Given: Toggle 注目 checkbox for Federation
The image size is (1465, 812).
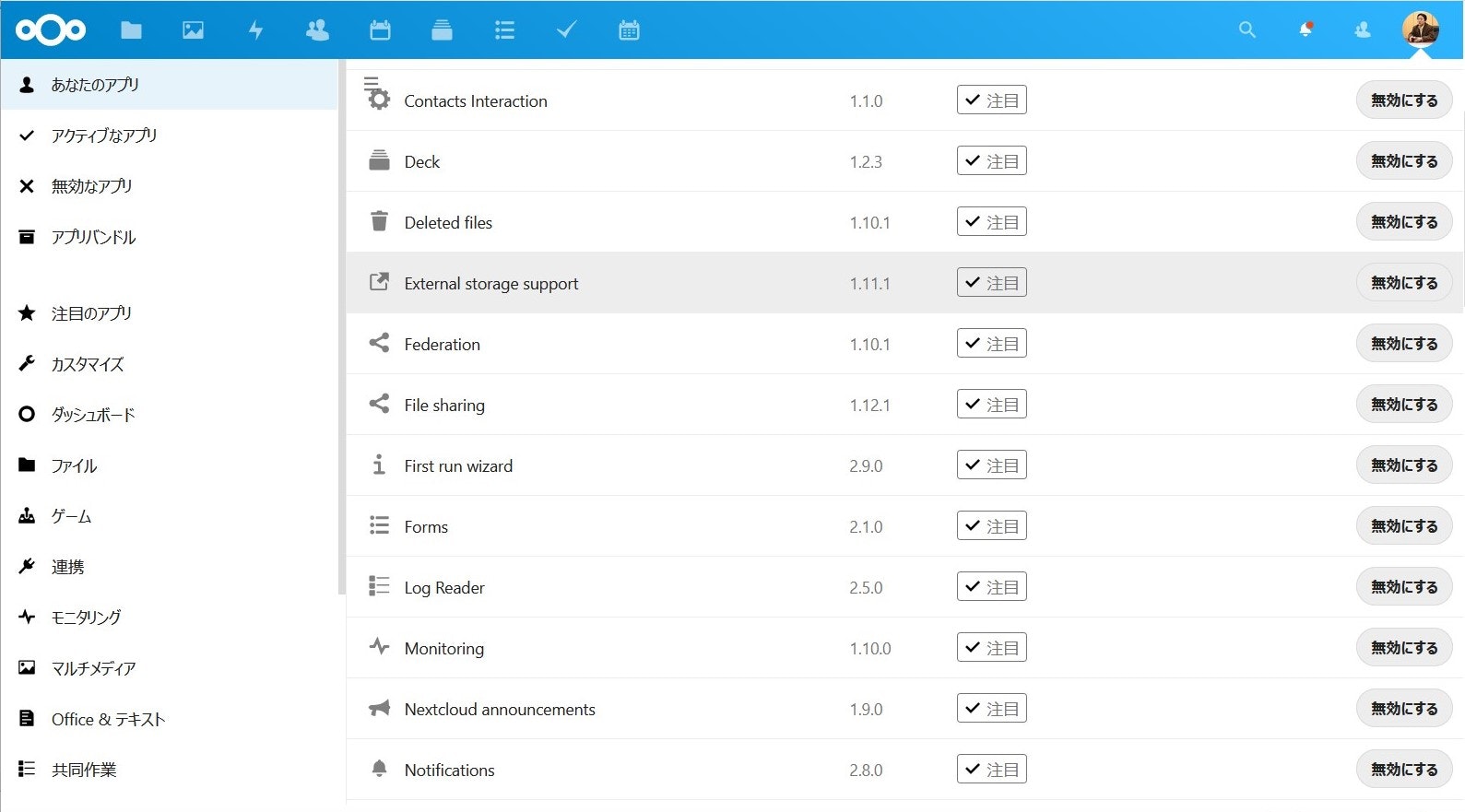Looking at the screenshot, I should 992,344.
